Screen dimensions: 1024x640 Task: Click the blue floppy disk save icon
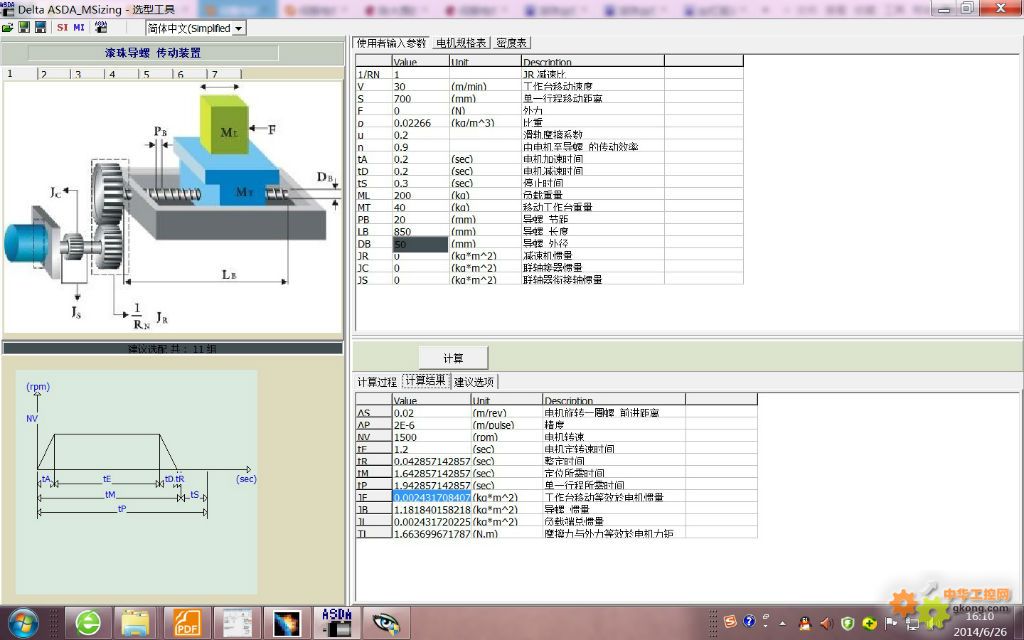(40, 27)
